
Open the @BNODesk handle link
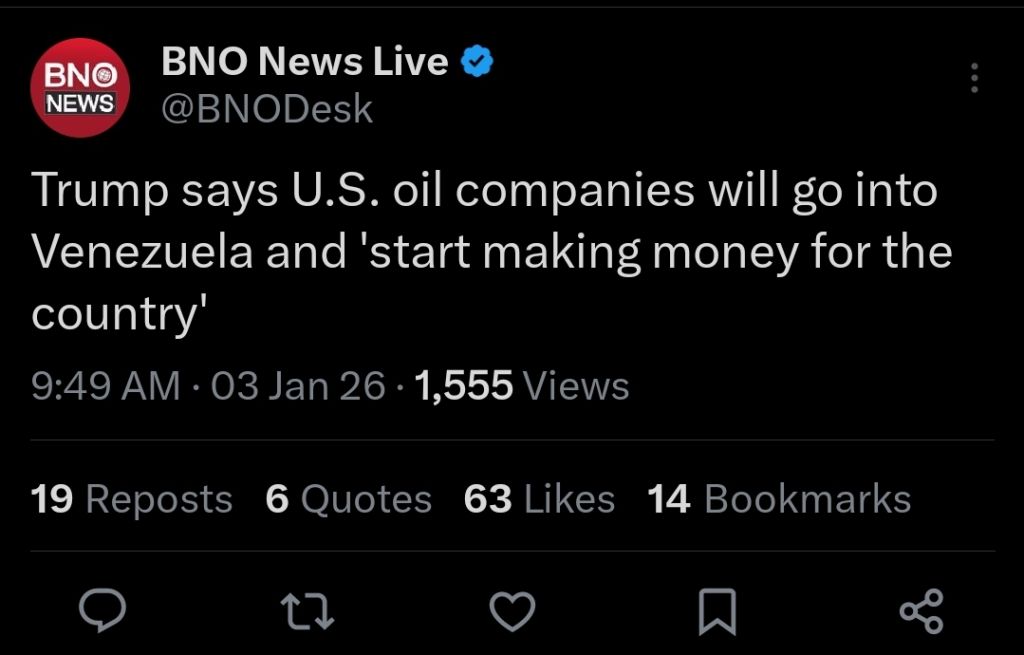point(267,108)
